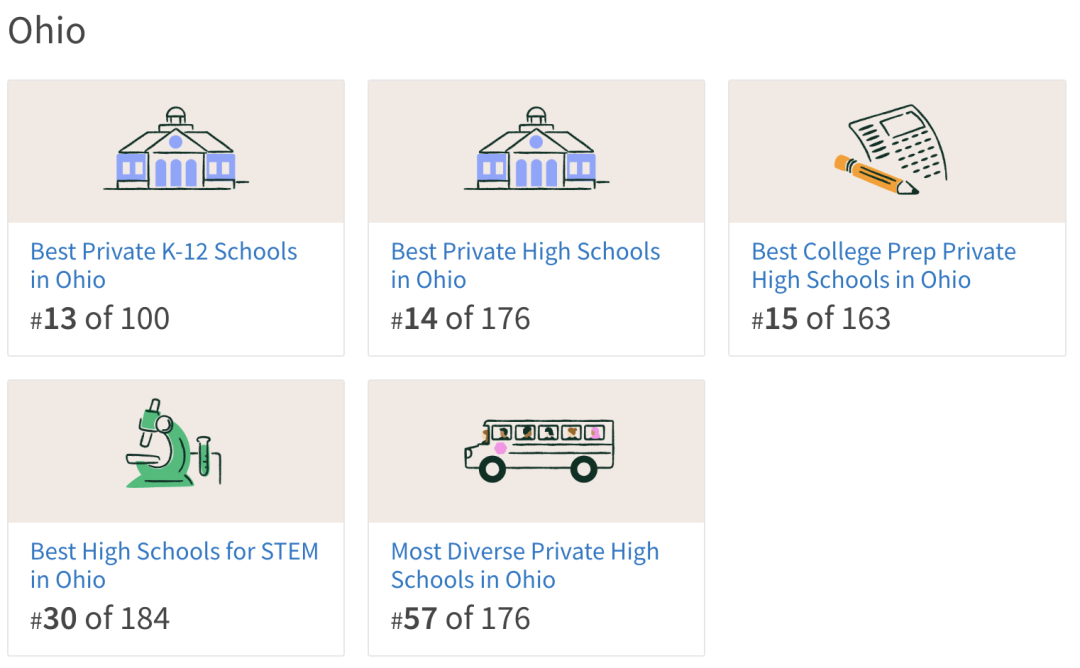Click the Ohio section heading
Viewport: 1080px width, 668px height.
click(47, 31)
